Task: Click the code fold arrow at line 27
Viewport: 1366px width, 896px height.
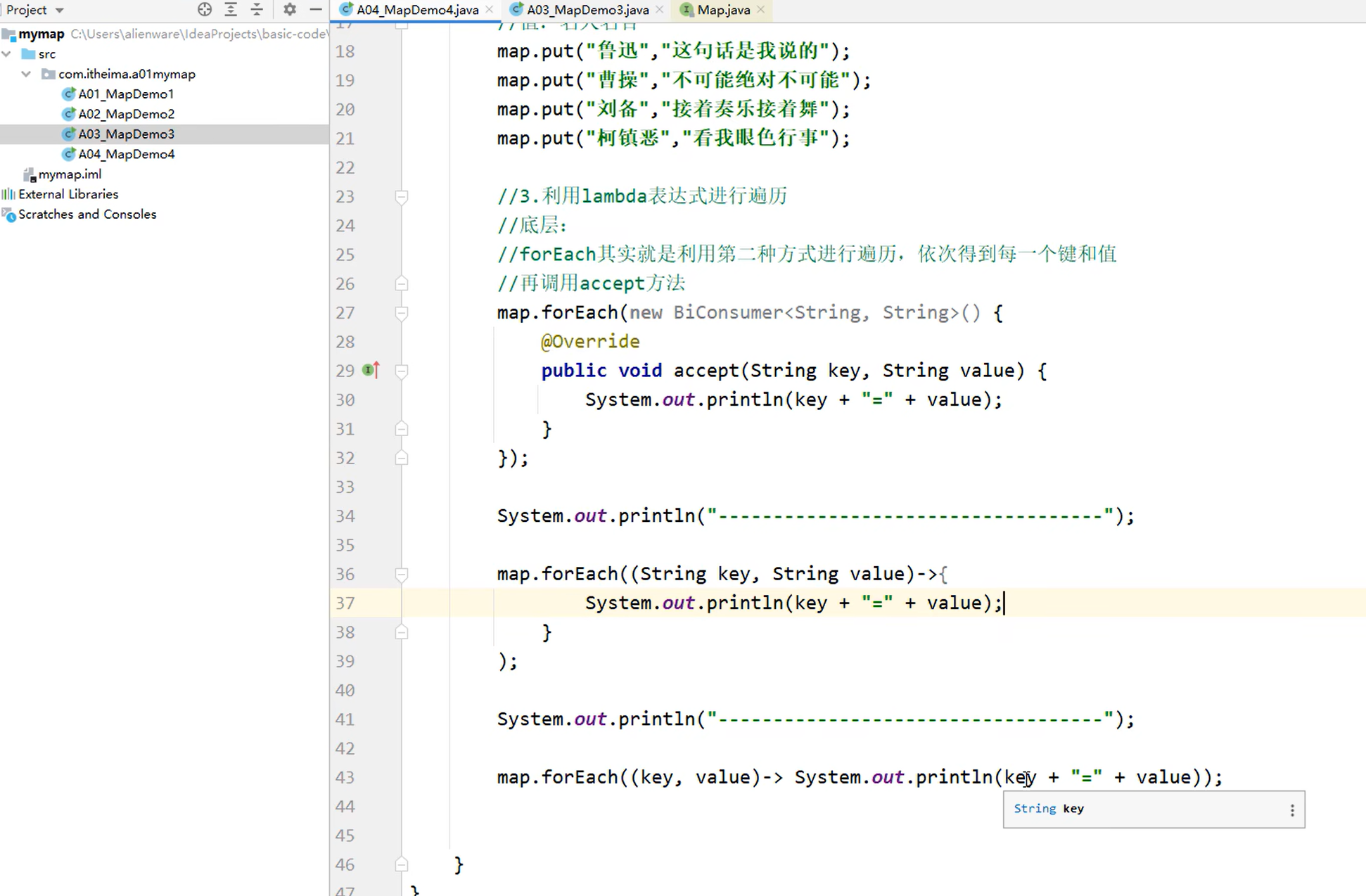Action: click(401, 313)
